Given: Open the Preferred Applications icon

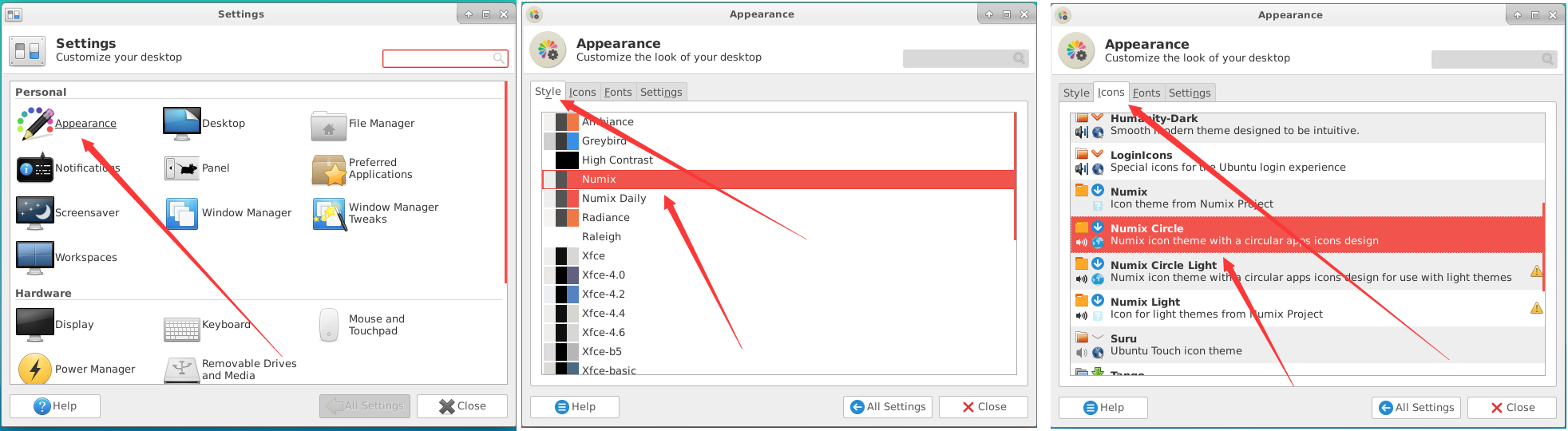Looking at the screenshot, I should (328, 169).
